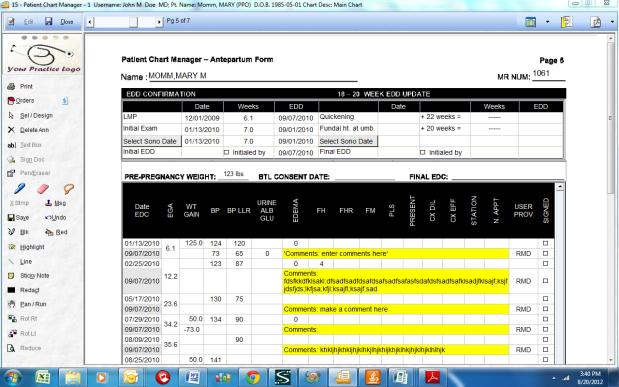Click the next page arrow of page navigator
The height and width of the screenshot is (387, 619).
159,22
